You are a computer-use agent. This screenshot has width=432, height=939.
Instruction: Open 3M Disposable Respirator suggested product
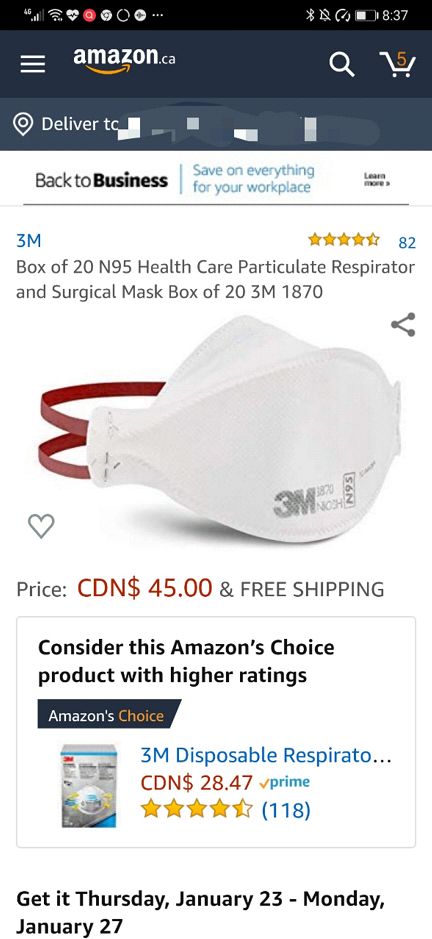(x=266, y=756)
